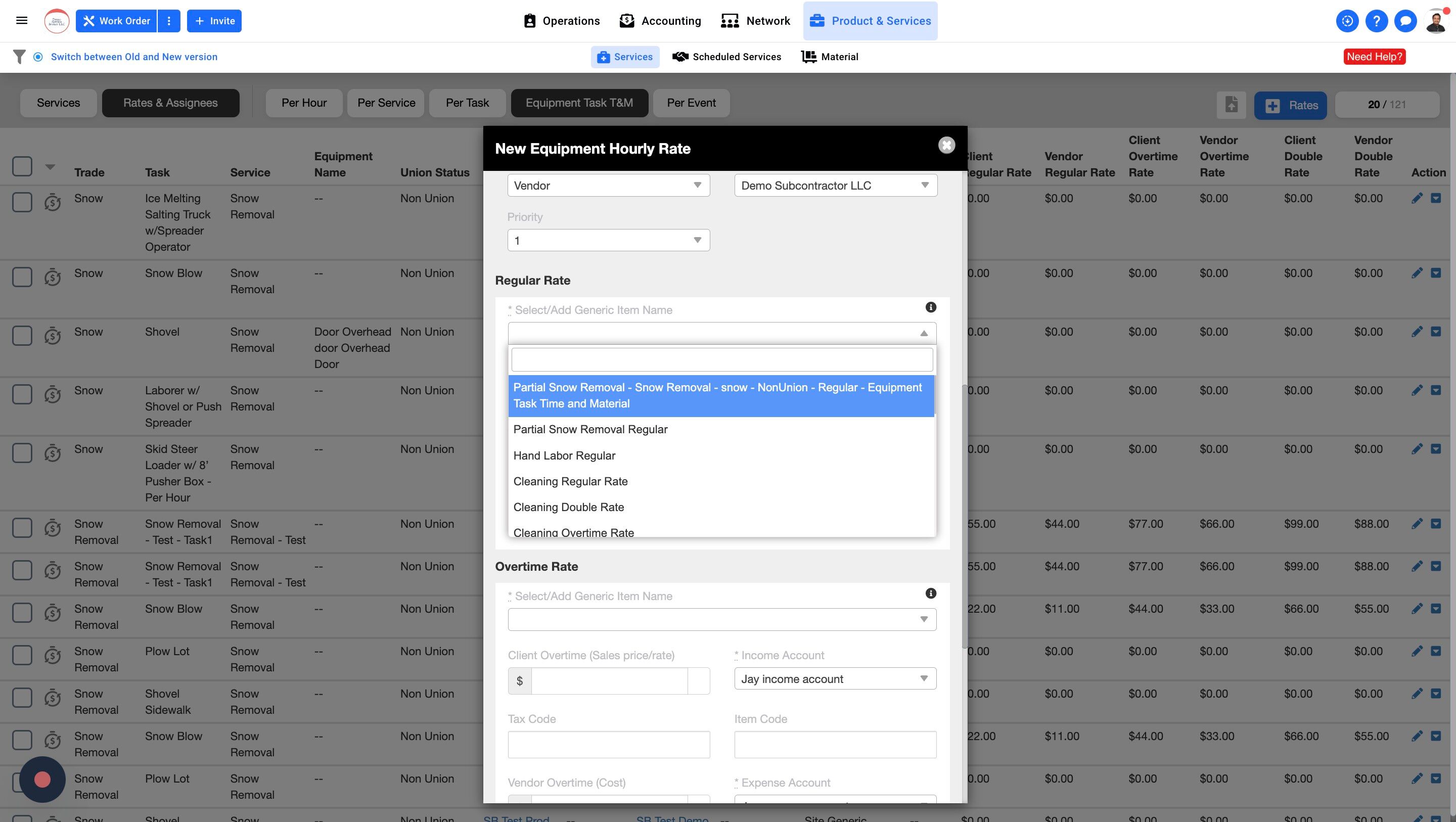Click the generic item search field
Viewport: 1456px width, 822px height.
[x=722, y=360]
